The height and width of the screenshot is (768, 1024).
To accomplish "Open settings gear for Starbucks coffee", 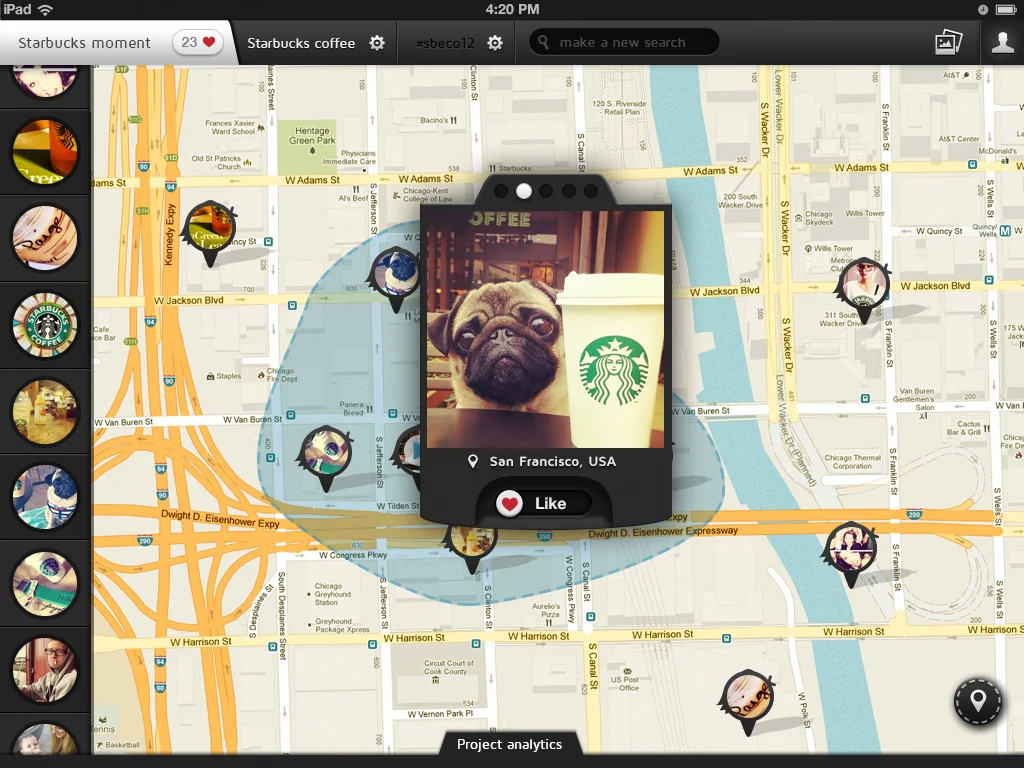I will [x=377, y=43].
